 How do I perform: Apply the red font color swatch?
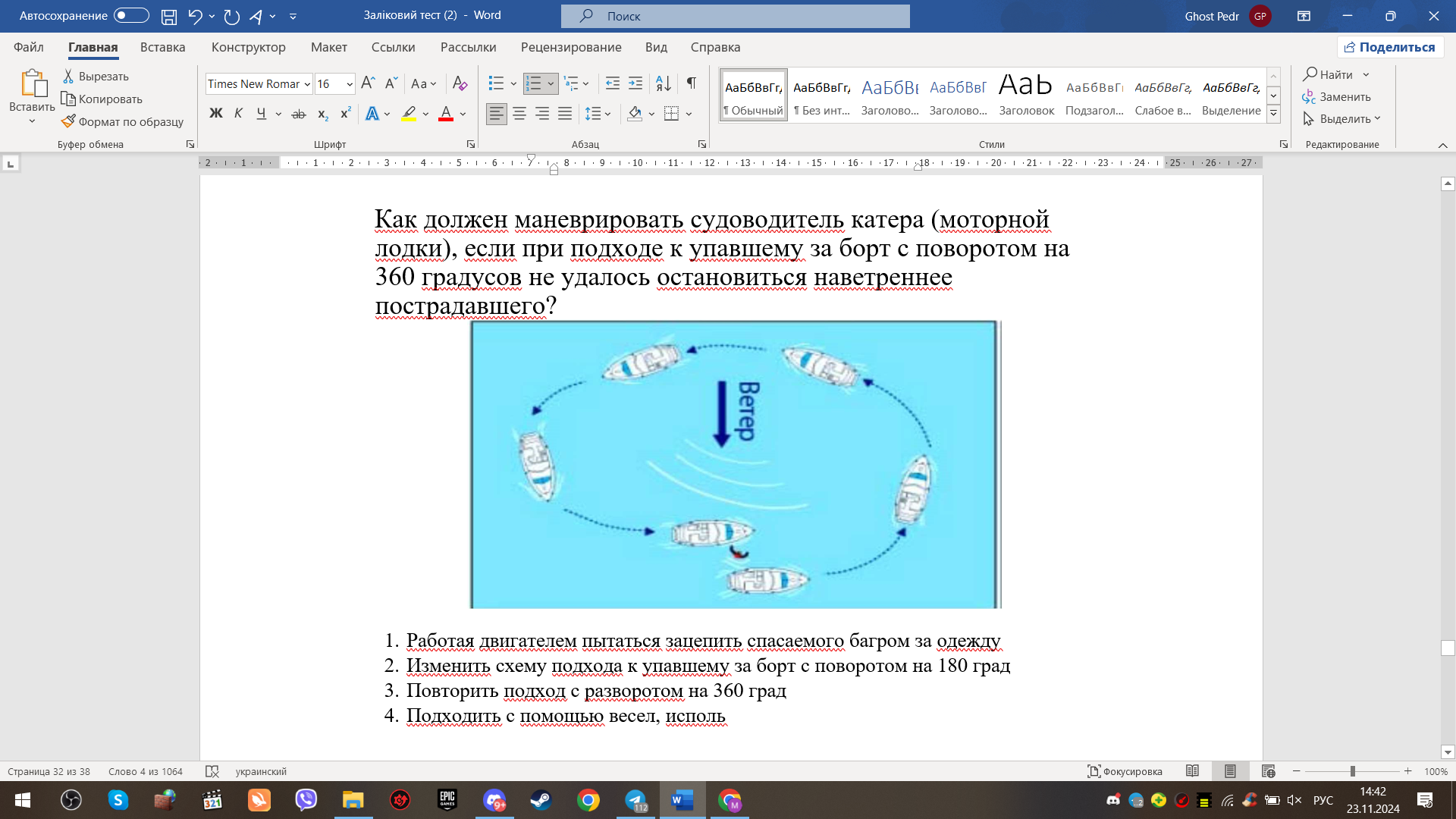point(446,114)
